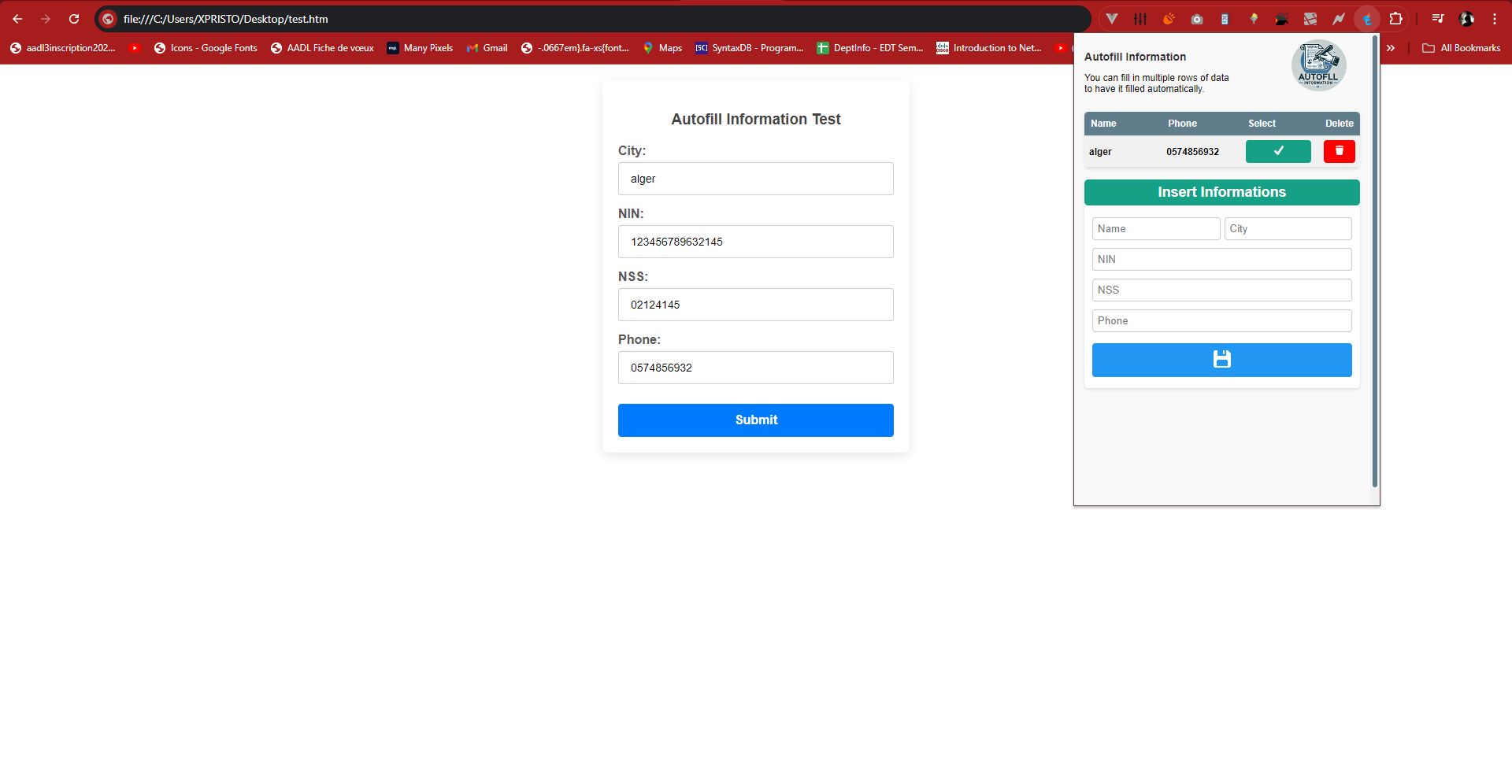Open aadl3inscription202 bookmark

coord(62,48)
